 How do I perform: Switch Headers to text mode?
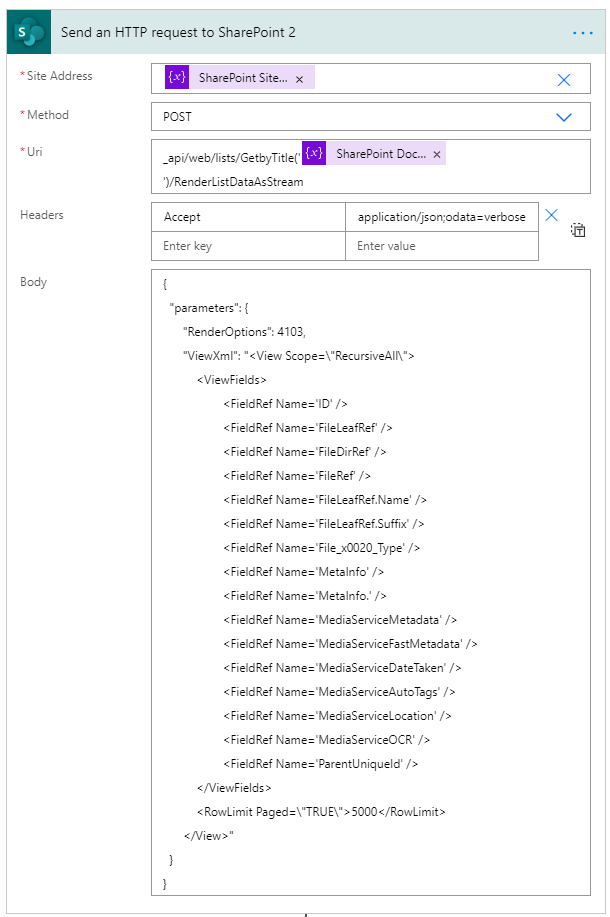tap(578, 231)
